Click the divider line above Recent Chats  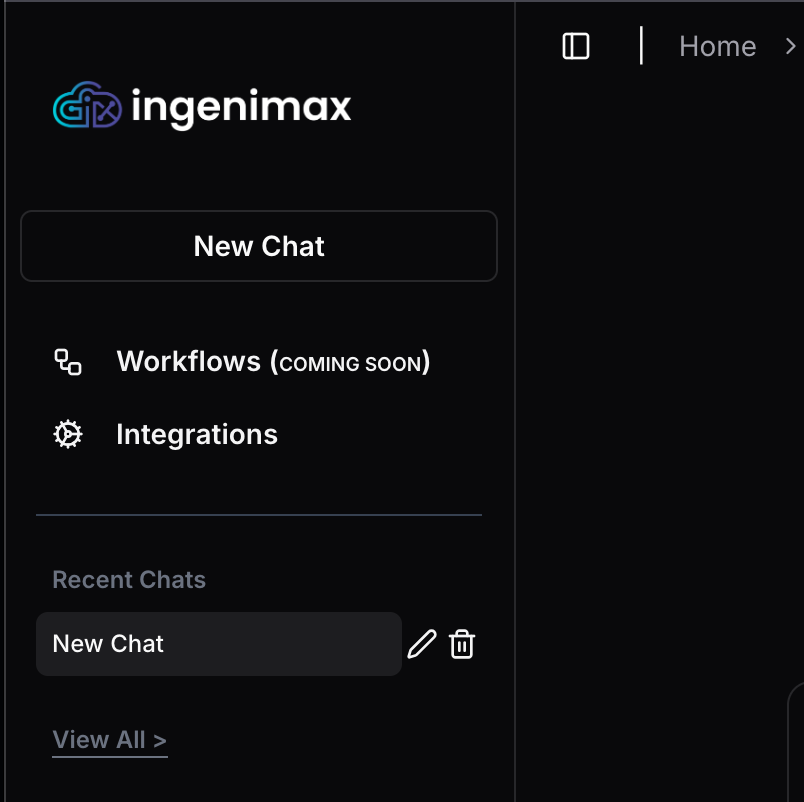259,514
